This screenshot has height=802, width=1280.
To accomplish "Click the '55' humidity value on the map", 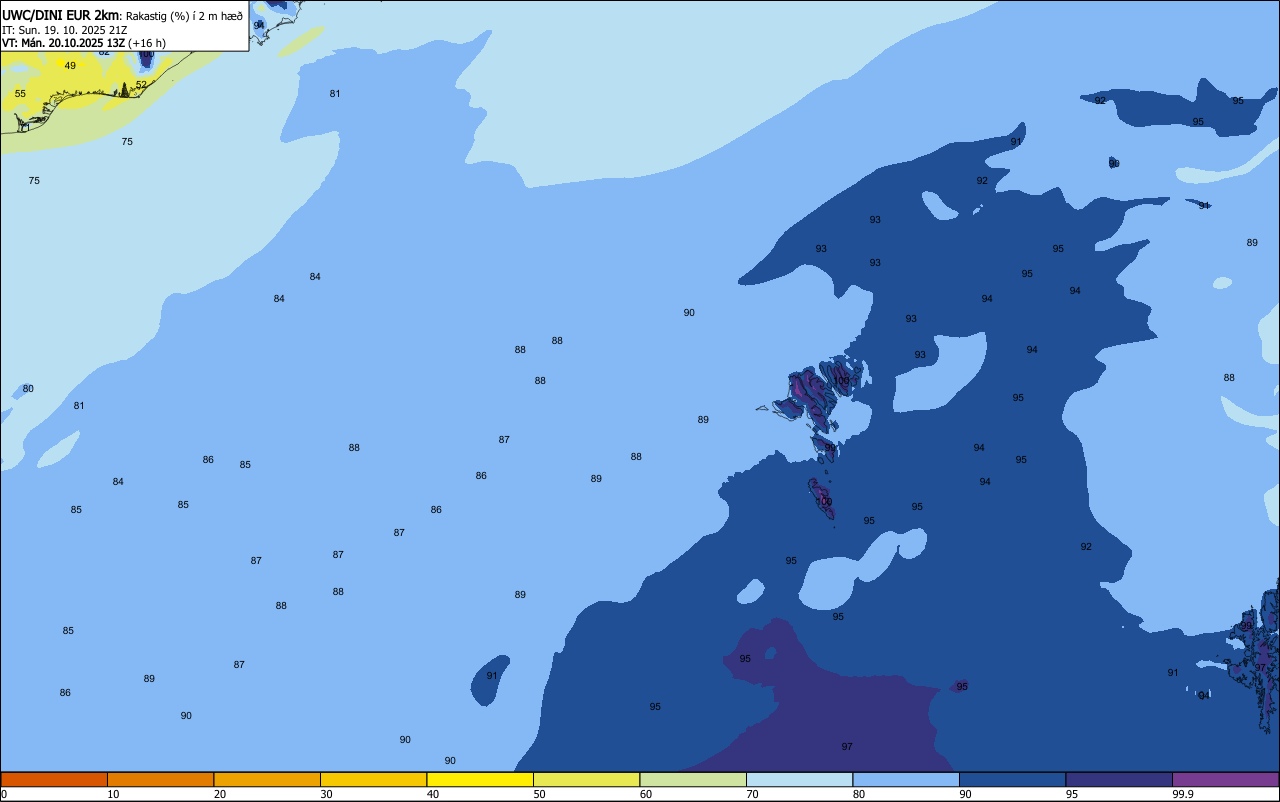I will coord(20,94).
